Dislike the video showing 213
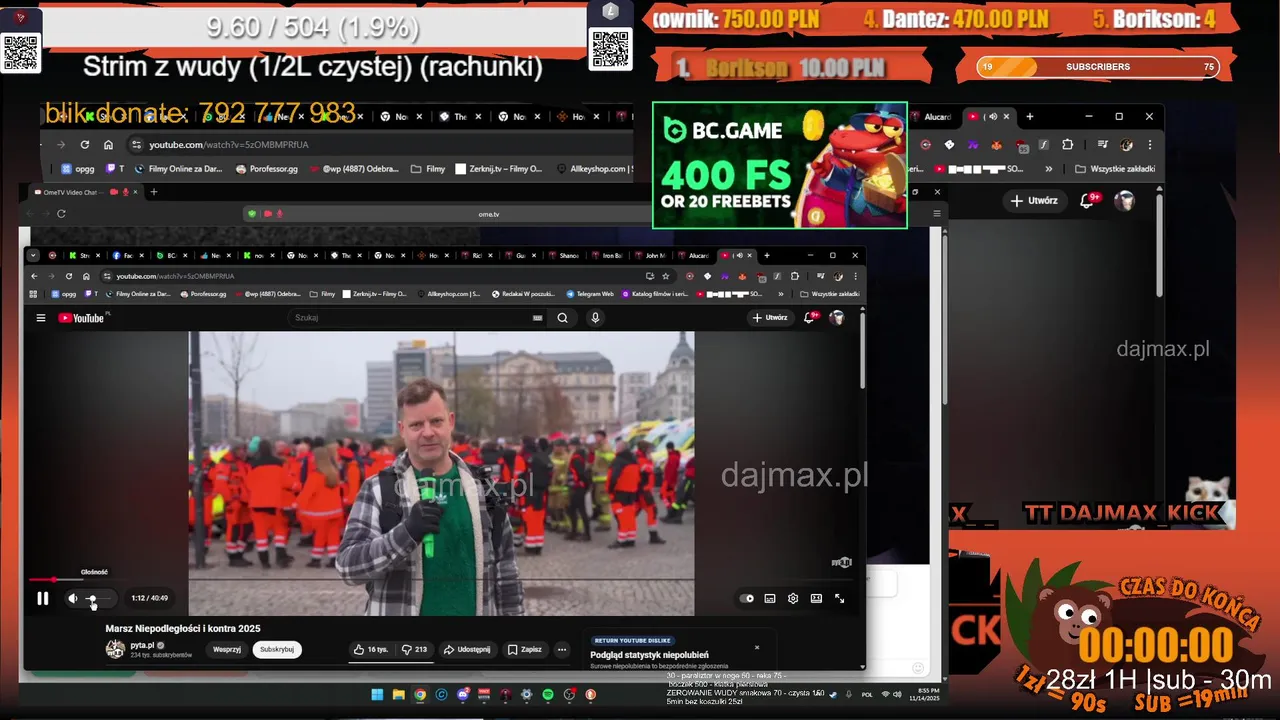Image resolution: width=1280 pixels, height=720 pixels. [414, 649]
